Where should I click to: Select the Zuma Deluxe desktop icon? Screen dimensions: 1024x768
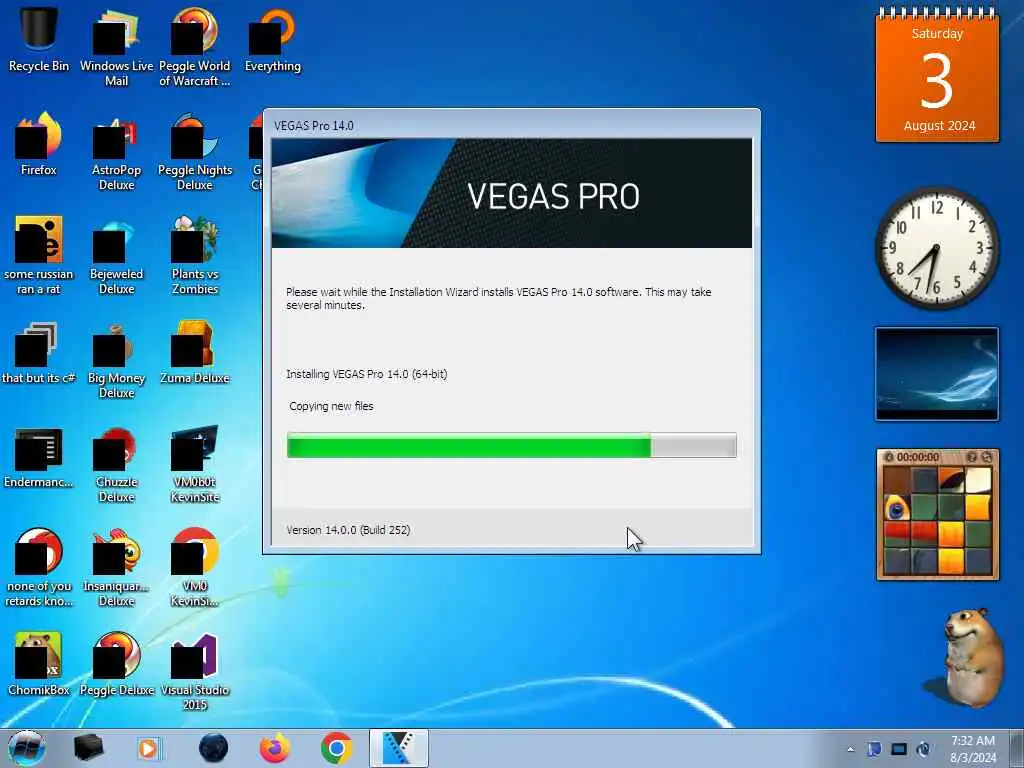195,353
